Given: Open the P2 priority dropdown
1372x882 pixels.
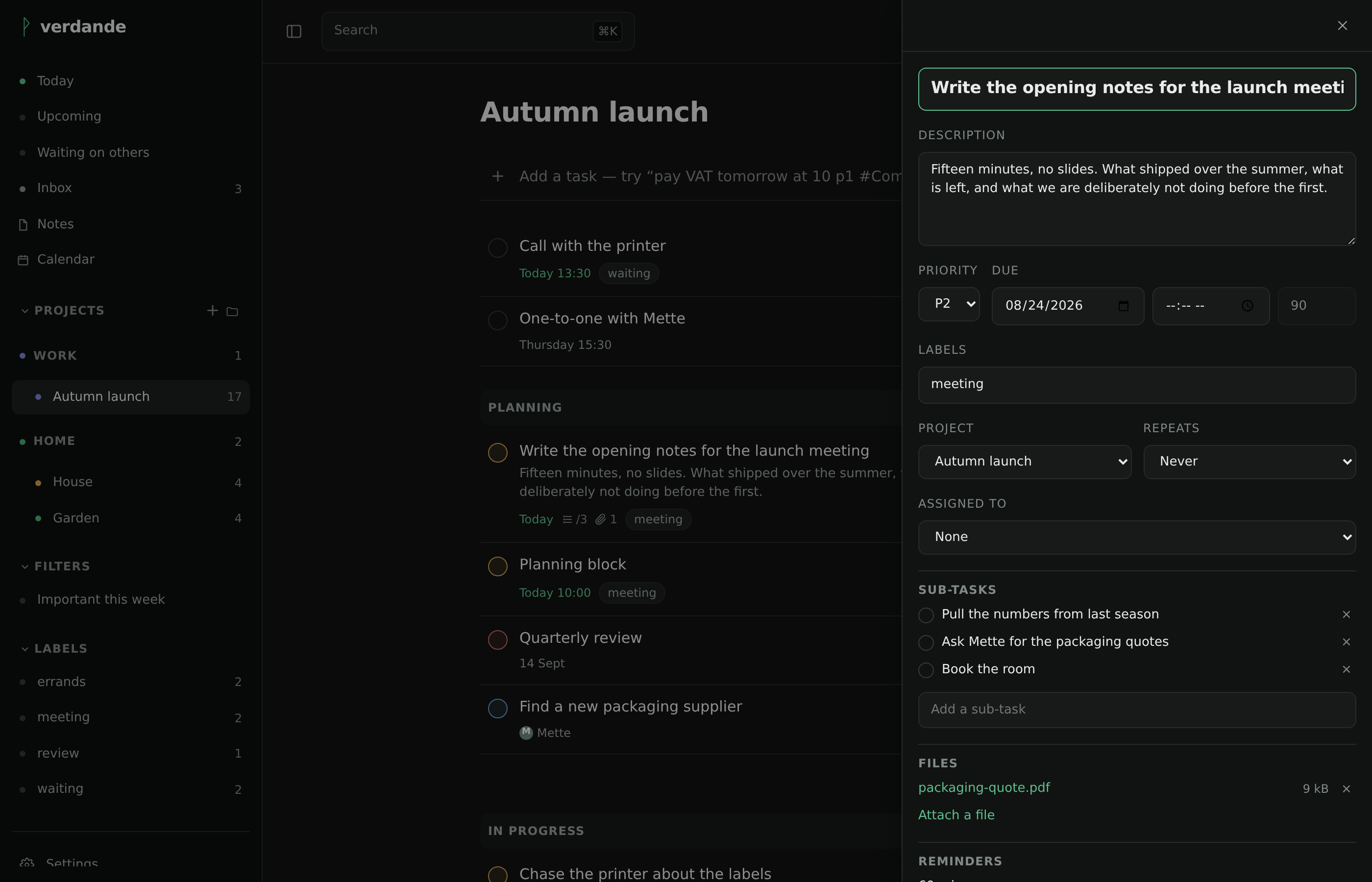Looking at the screenshot, I should [x=949, y=304].
